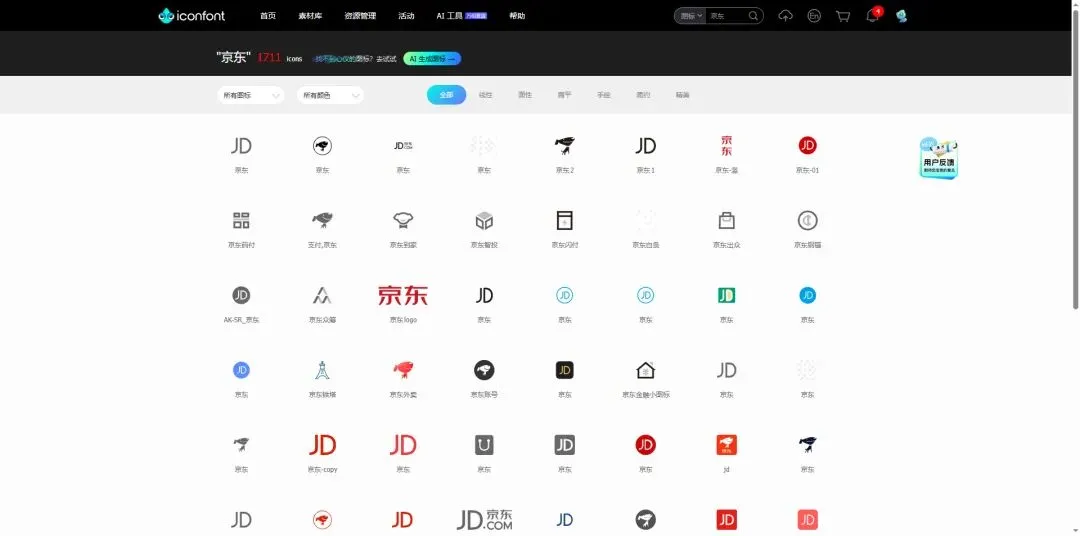Select the 京东智投 cube icon
1080x536 pixels.
tap(484, 220)
